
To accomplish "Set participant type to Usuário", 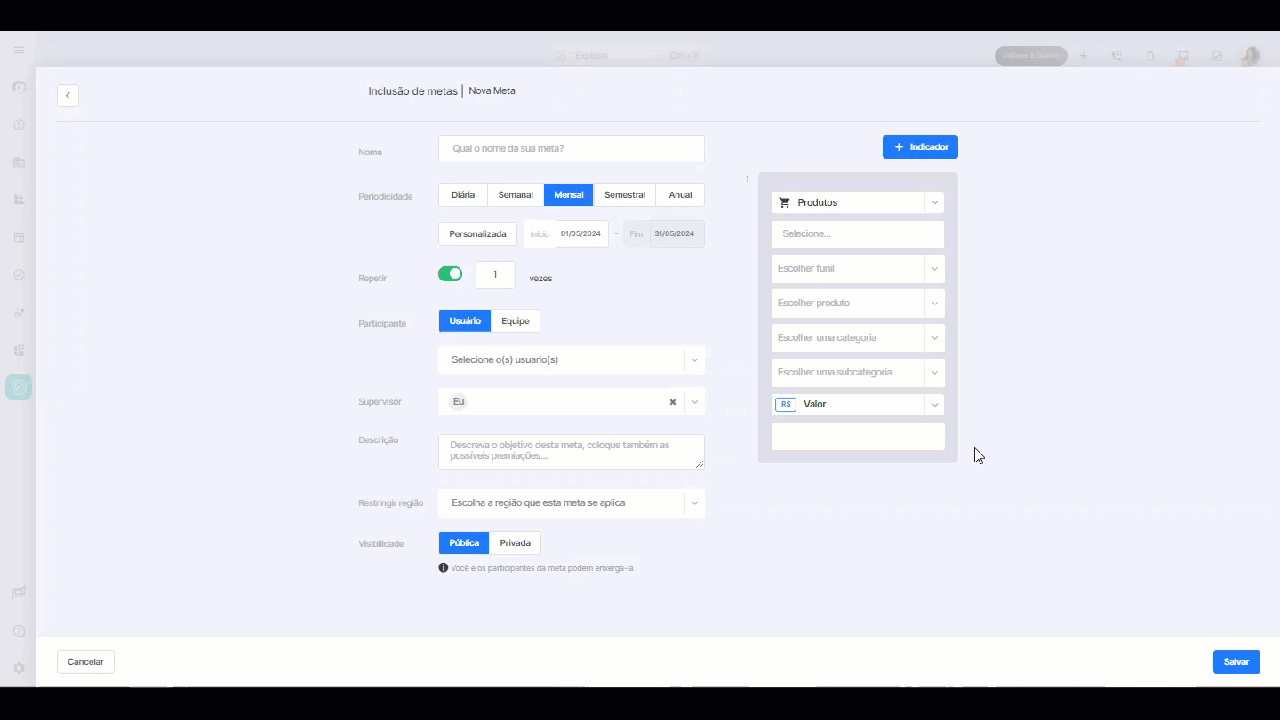I will [465, 321].
